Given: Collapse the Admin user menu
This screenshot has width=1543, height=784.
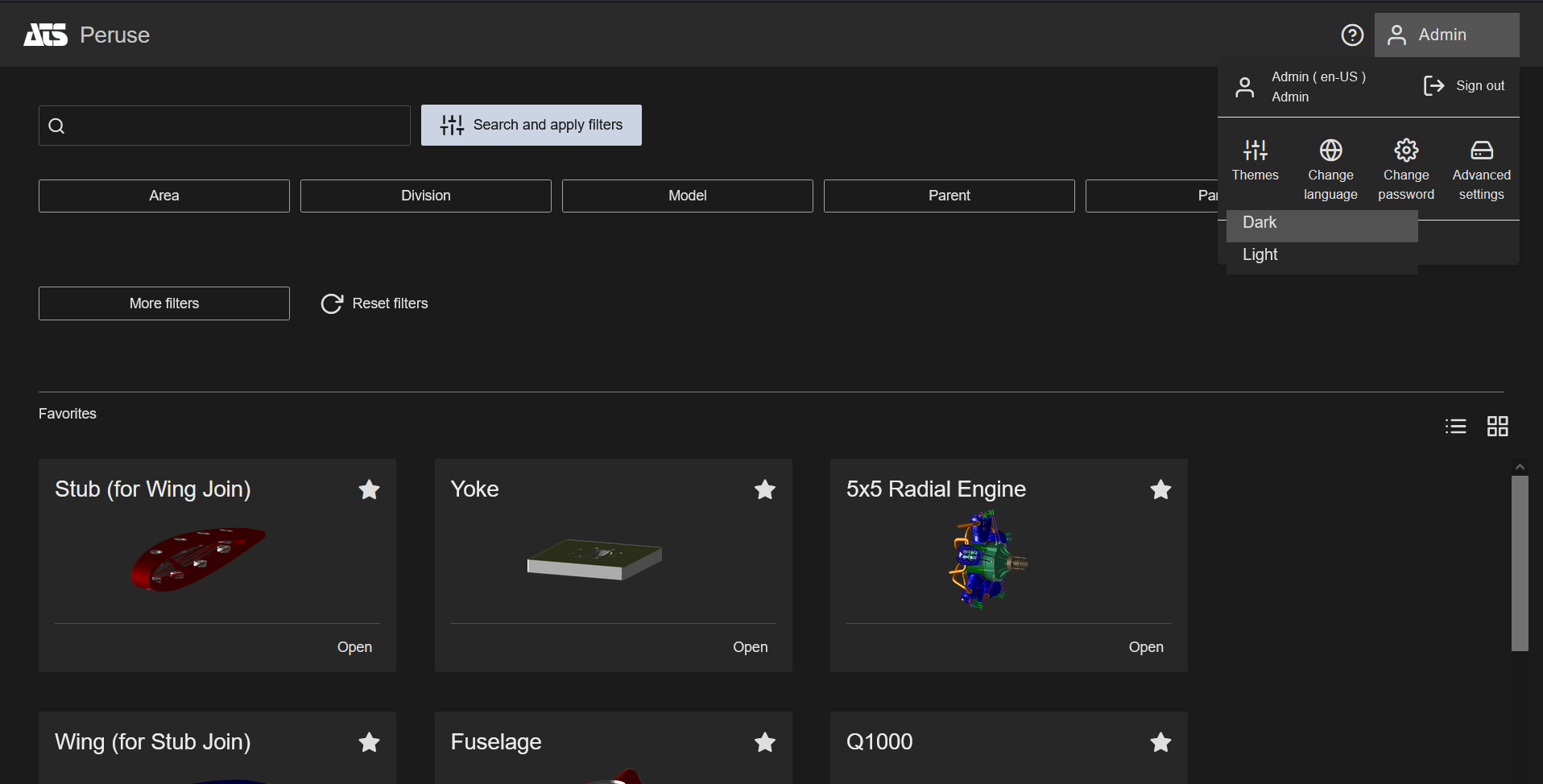Looking at the screenshot, I should pos(1446,35).
